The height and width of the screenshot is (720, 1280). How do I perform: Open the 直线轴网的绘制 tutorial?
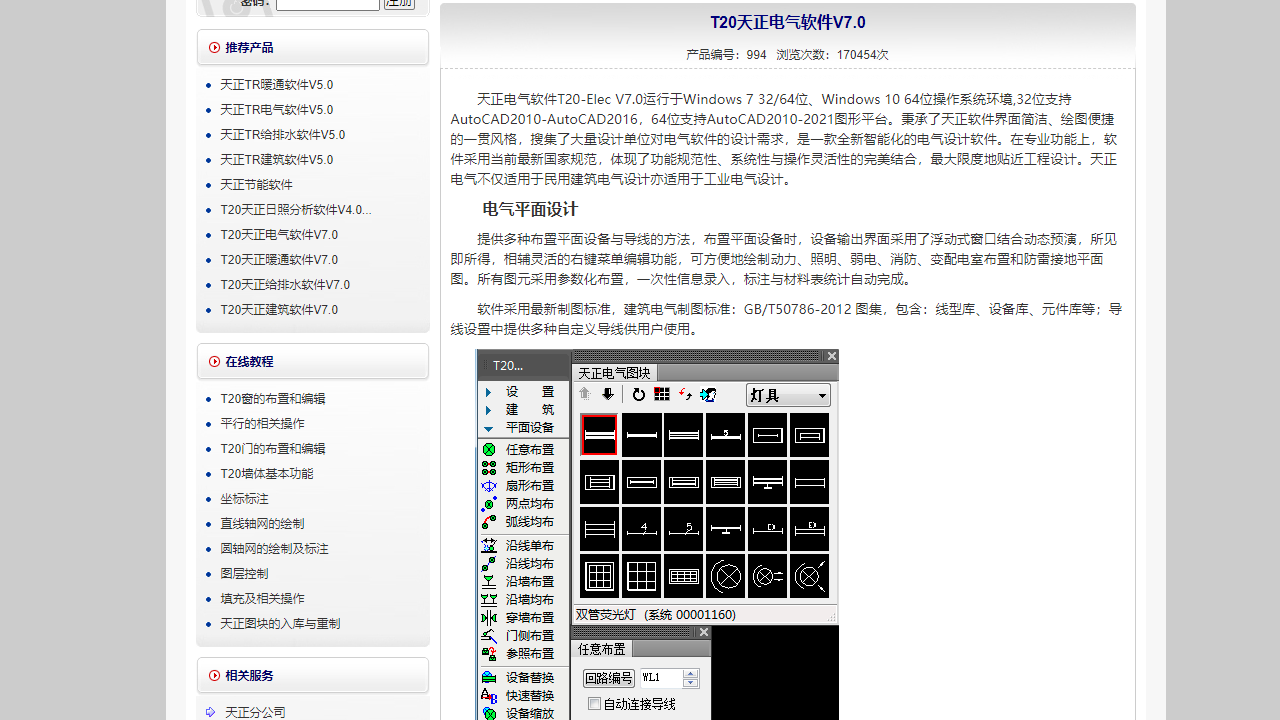point(262,524)
